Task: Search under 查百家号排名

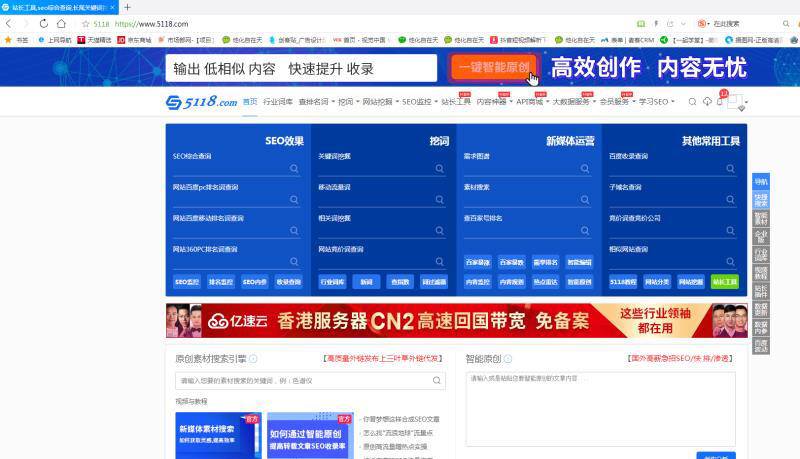Action: pyautogui.click(x=585, y=231)
